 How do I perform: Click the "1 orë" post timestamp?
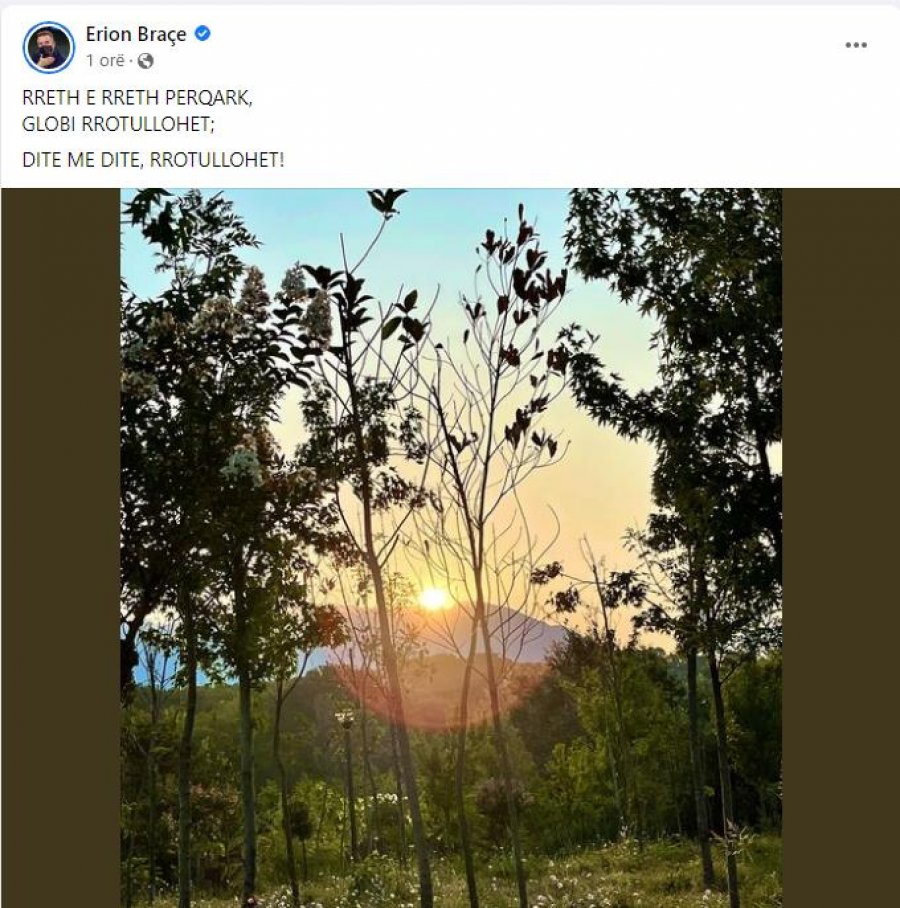tap(105, 61)
